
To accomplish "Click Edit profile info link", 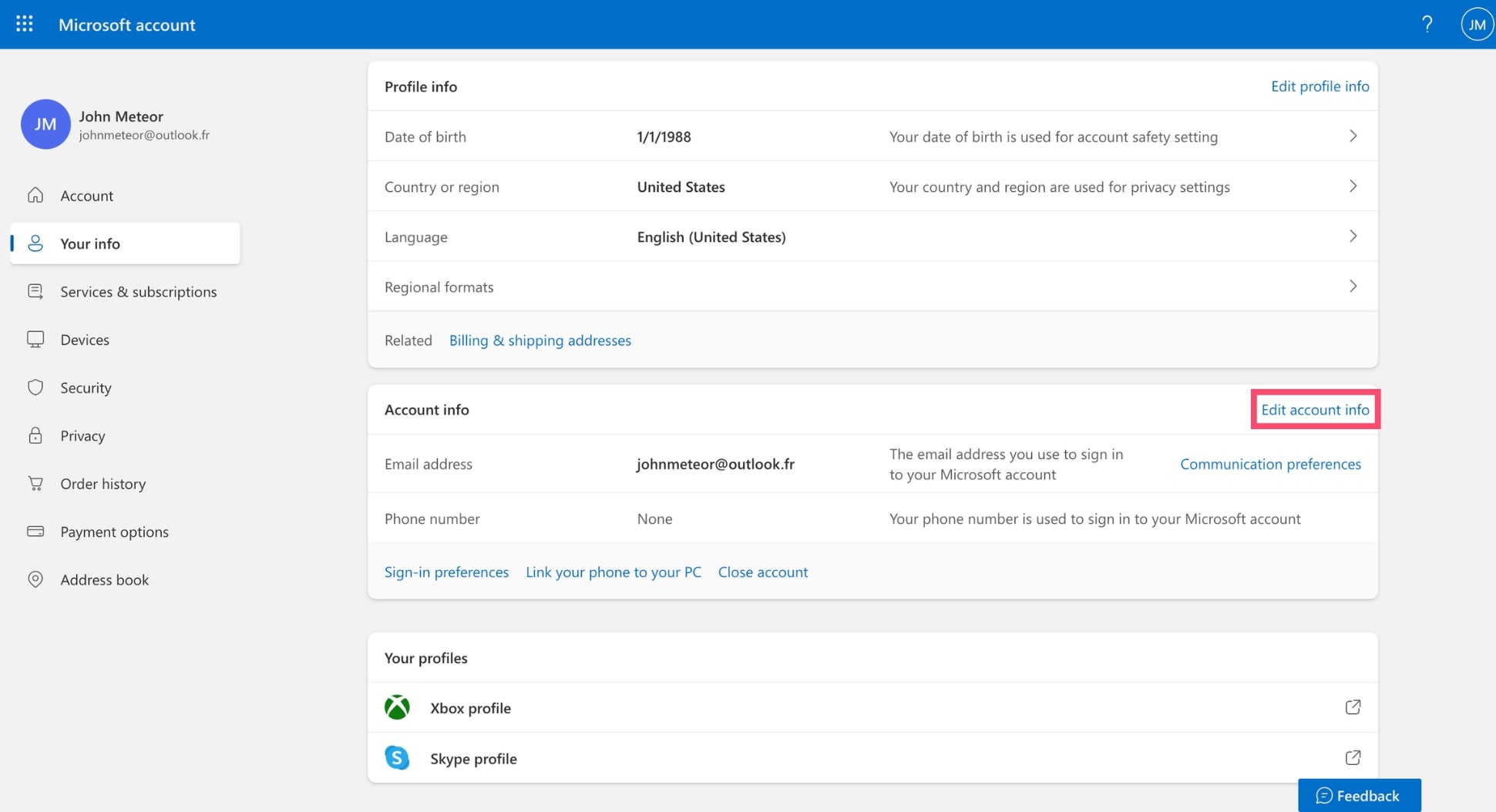I will coord(1320,86).
